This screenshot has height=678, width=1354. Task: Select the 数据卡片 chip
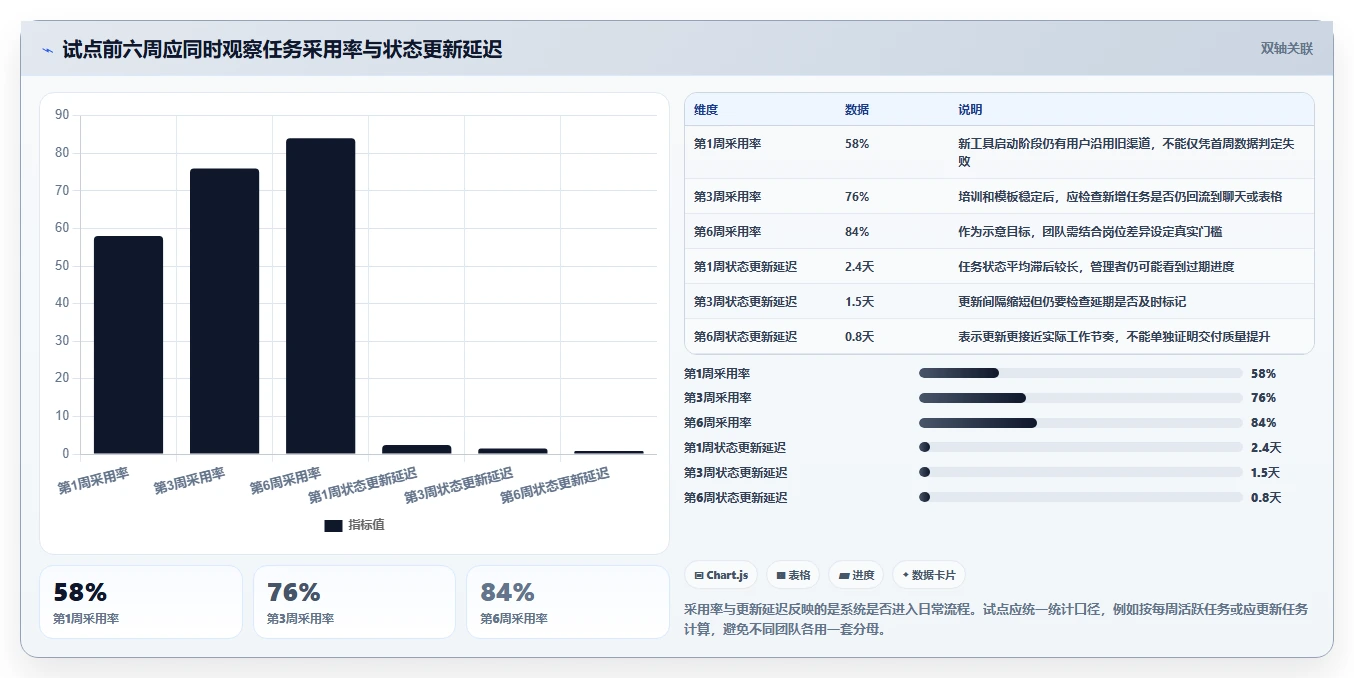pos(929,575)
